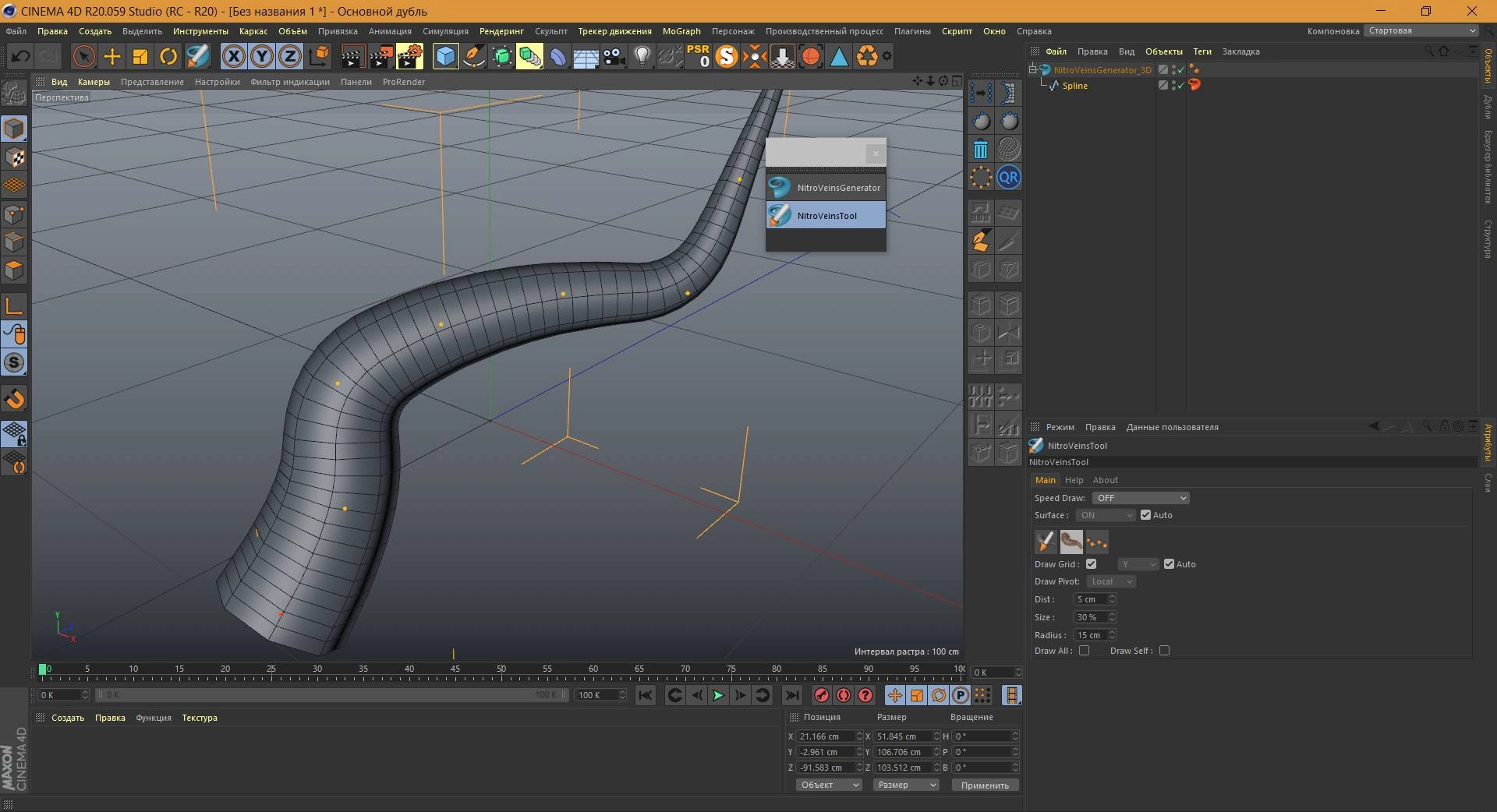The width and height of the screenshot is (1497, 812).
Task: Toggle Y axis lock
Action: tap(262, 56)
